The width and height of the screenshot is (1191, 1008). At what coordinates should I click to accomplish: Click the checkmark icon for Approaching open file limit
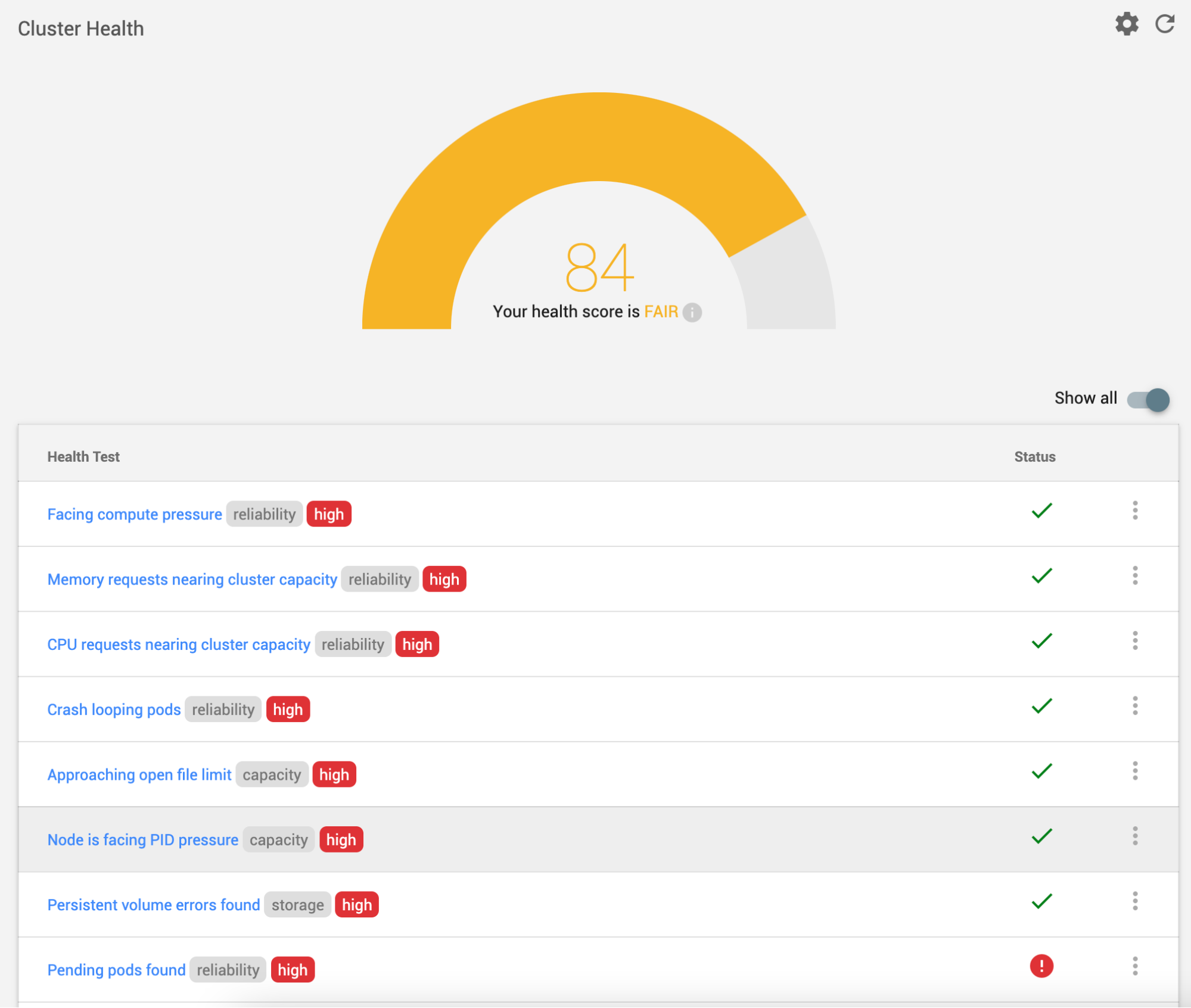(x=1040, y=774)
